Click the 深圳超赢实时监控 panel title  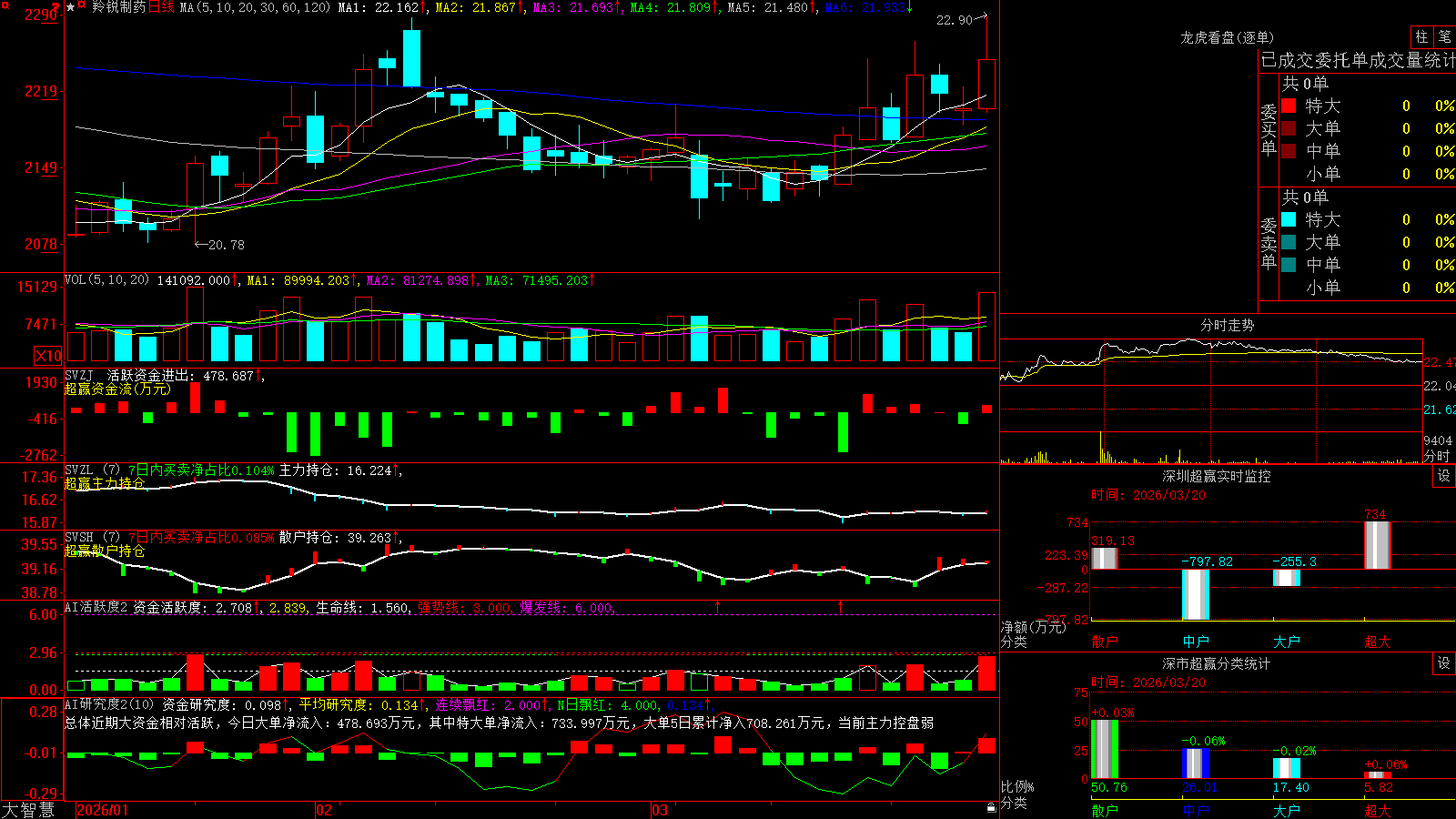coord(1216,476)
